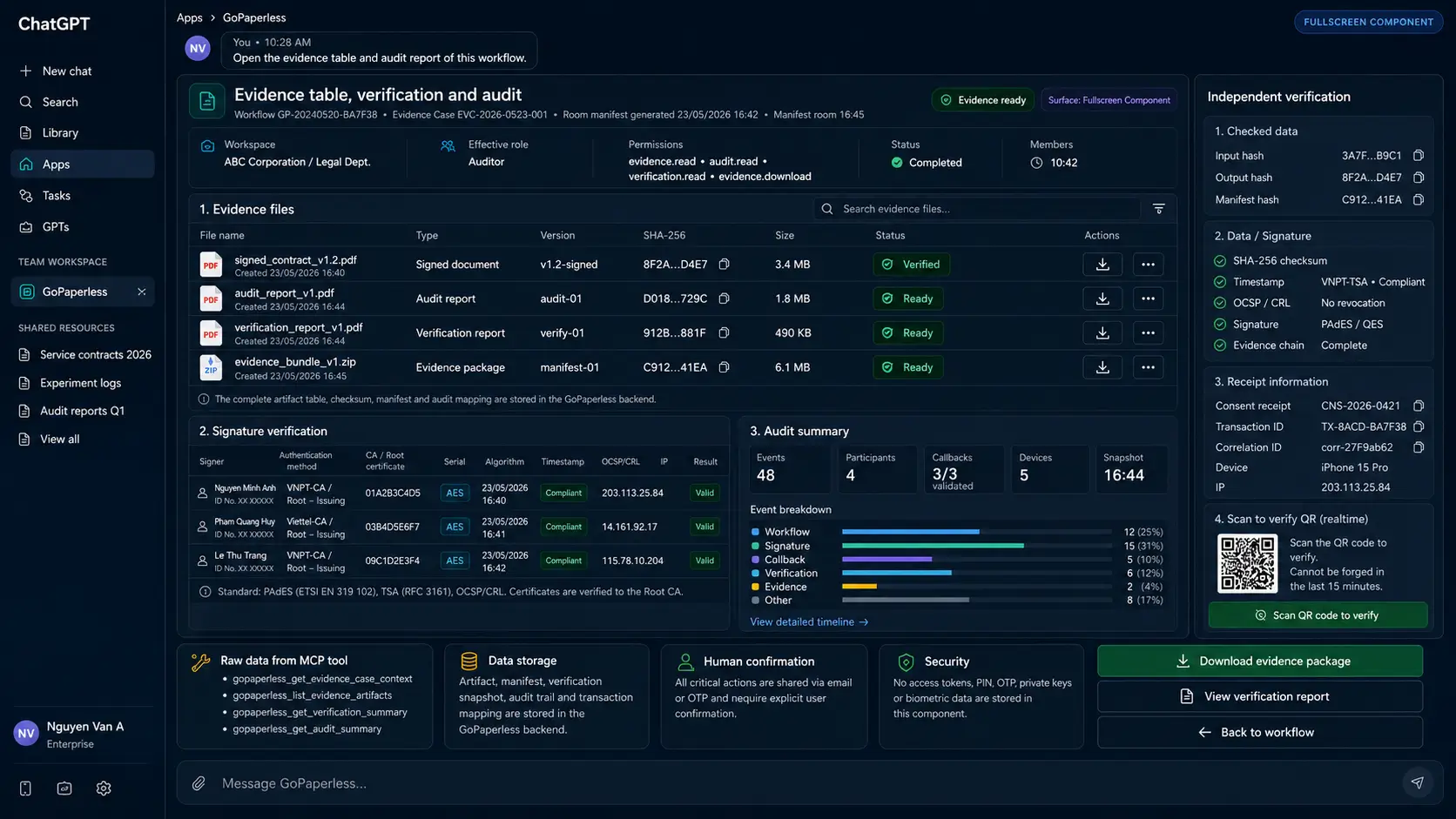Click the Signature bar in Event breakdown
The image size is (1456, 819).
pyautogui.click(x=933, y=546)
